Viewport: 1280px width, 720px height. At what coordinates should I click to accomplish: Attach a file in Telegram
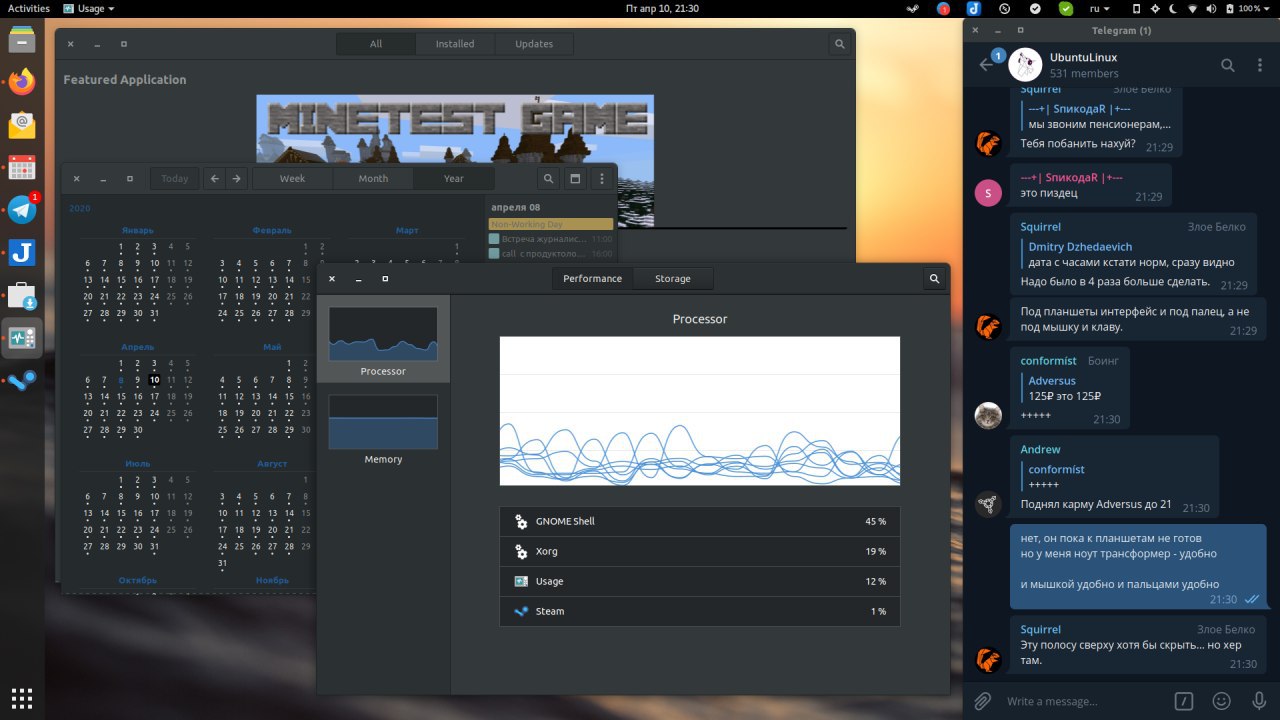click(983, 701)
